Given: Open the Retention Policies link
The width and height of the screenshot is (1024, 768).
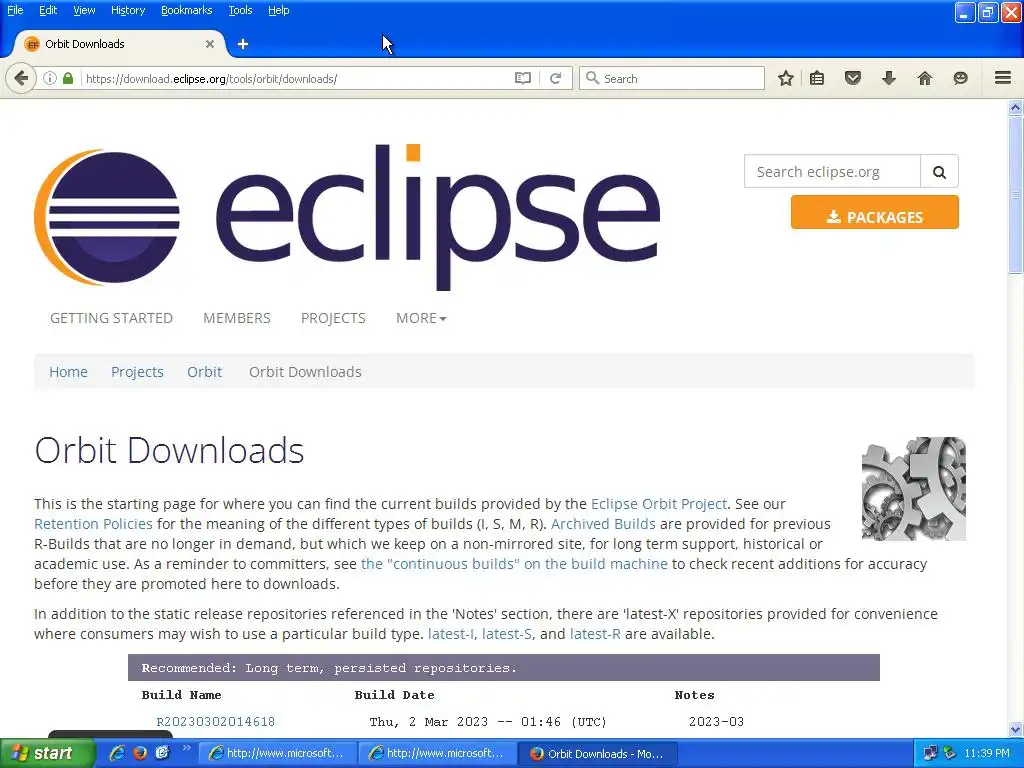Looking at the screenshot, I should [x=93, y=524].
